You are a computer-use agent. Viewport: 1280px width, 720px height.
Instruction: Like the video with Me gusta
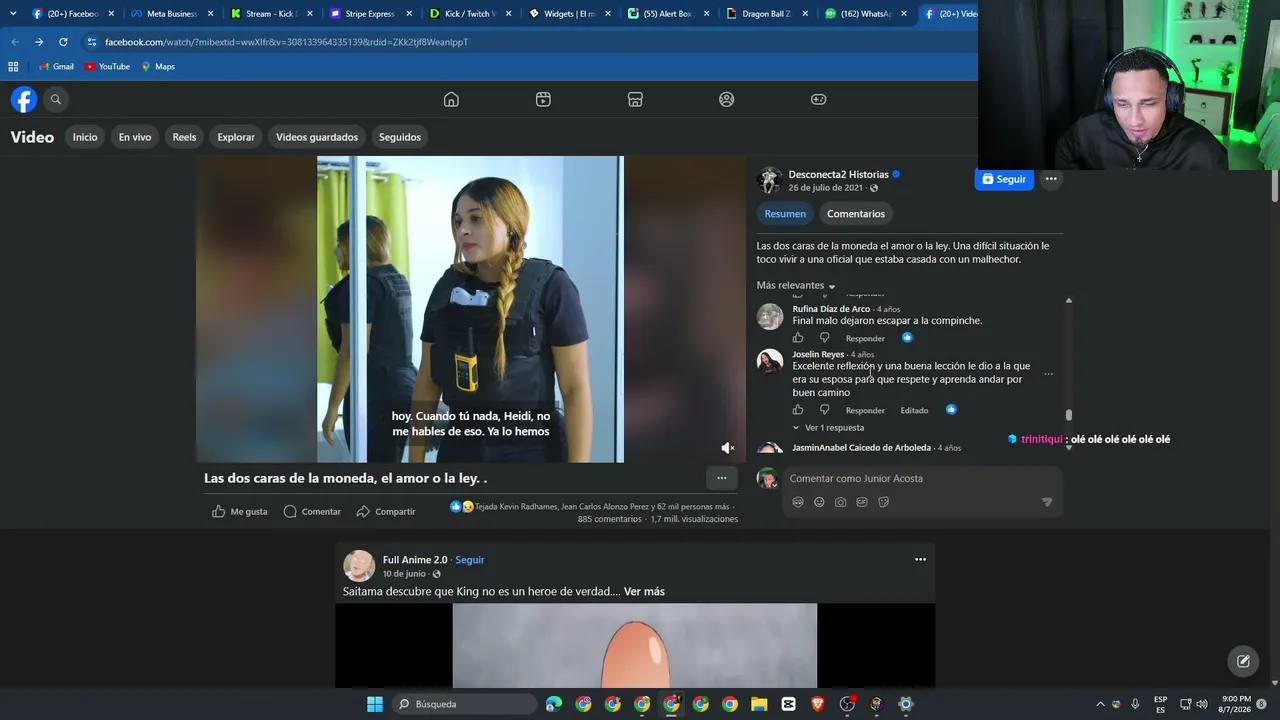point(240,511)
